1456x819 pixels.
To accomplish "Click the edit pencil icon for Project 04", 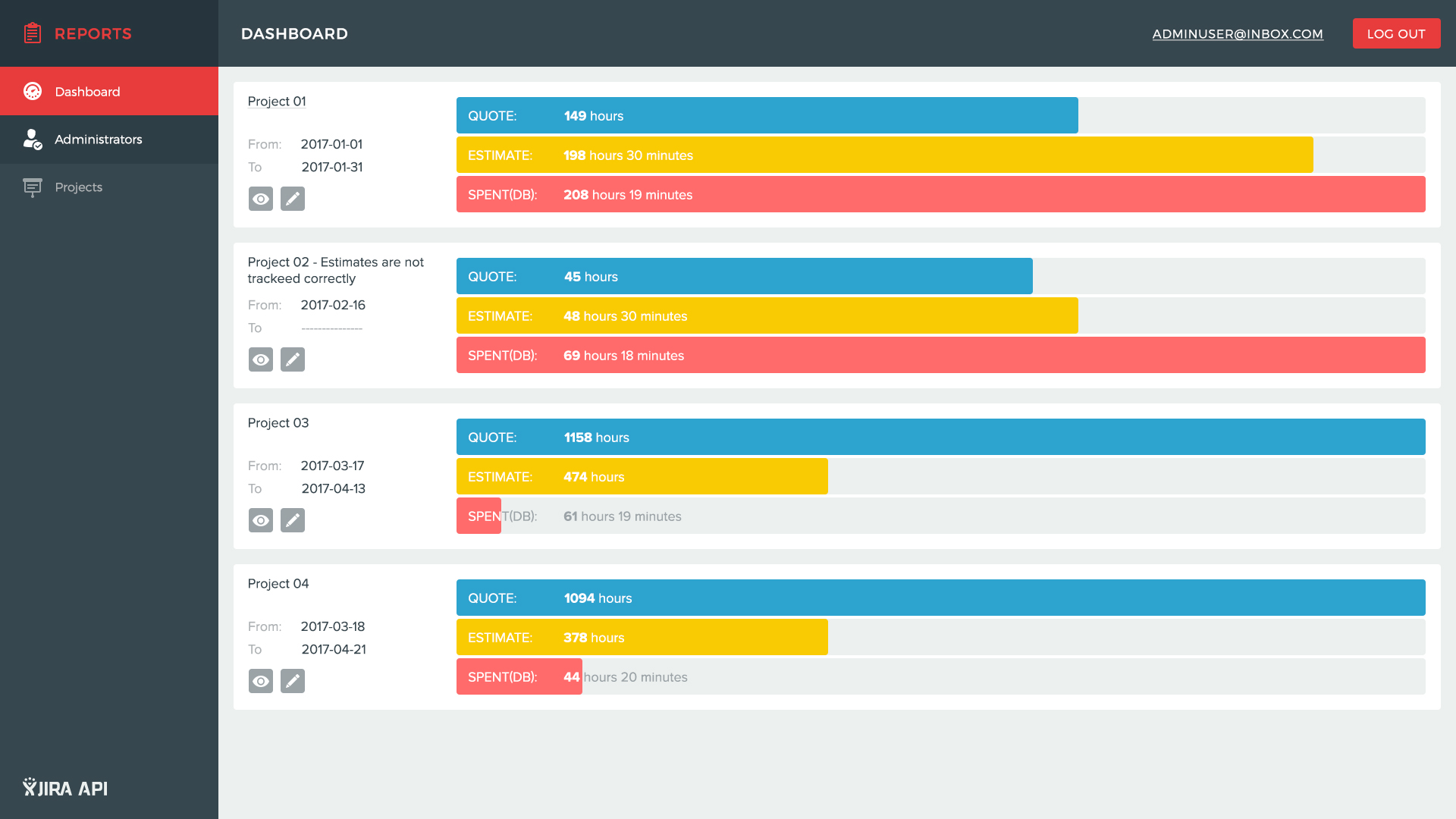I will click(293, 681).
